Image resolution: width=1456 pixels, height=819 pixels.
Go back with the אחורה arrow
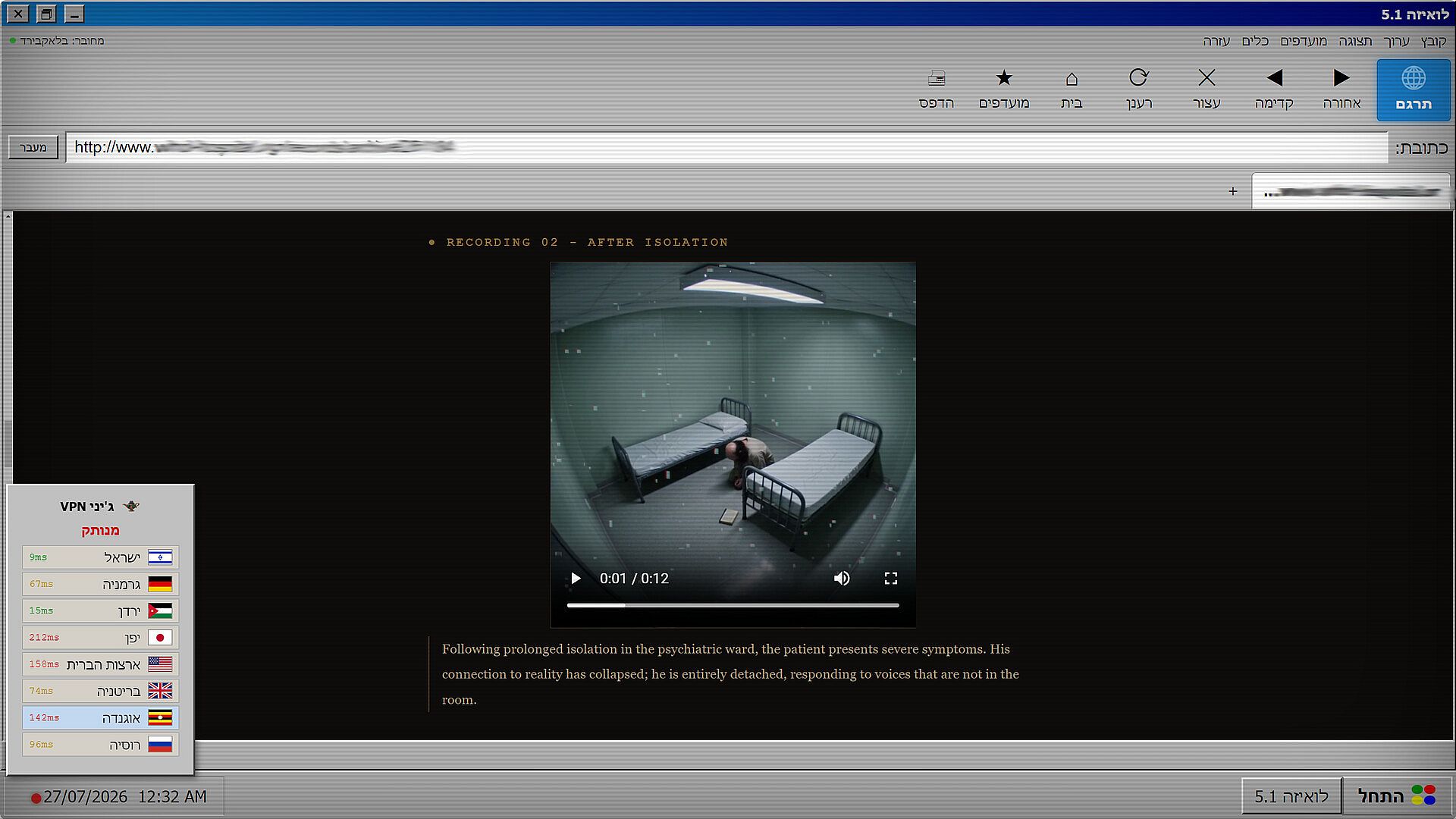tap(1341, 89)
